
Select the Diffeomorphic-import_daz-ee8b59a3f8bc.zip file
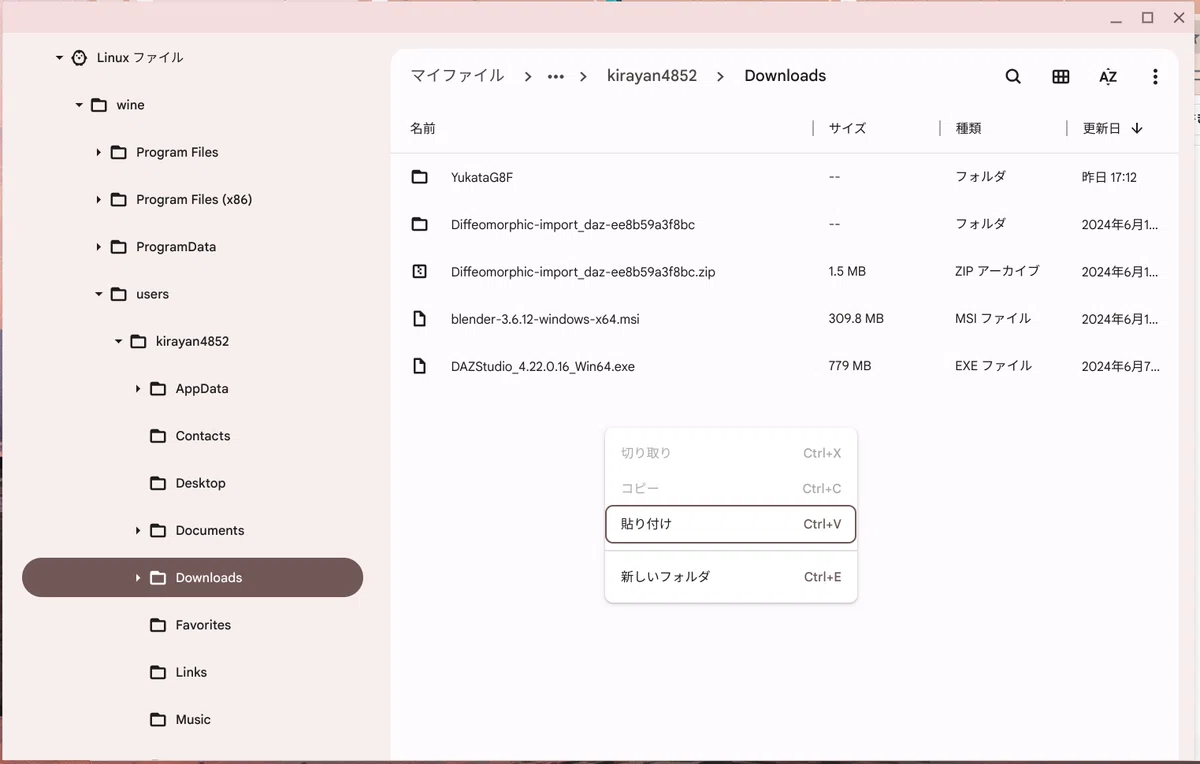[785, 271]
